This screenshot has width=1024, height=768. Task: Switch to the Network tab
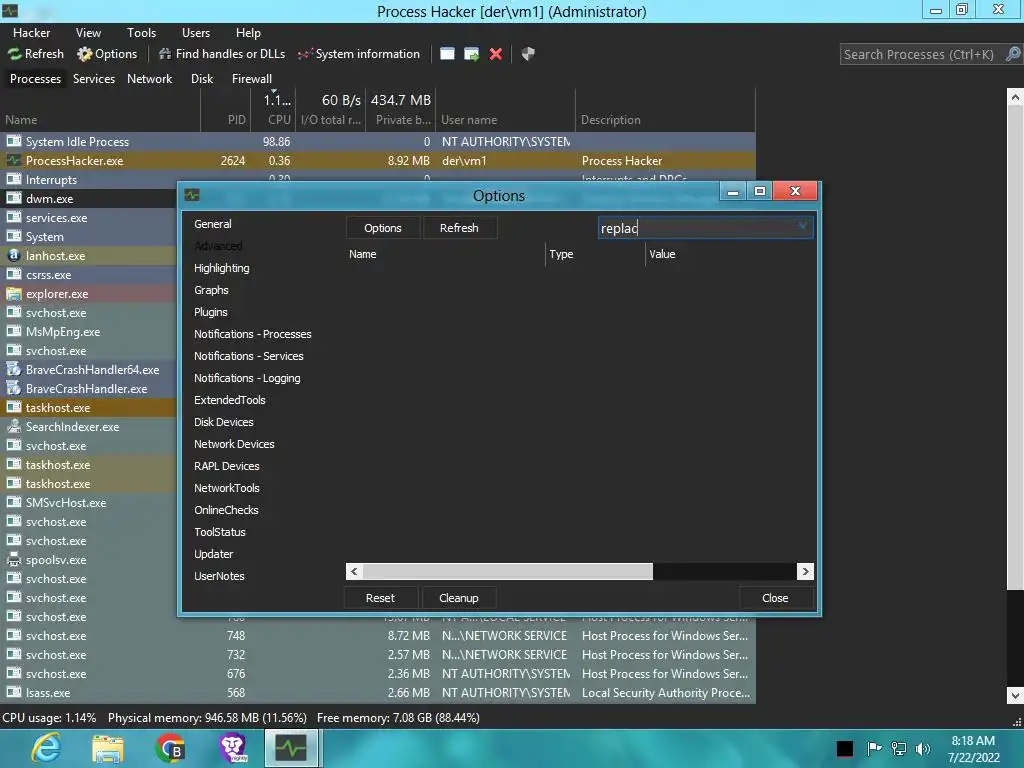[x=150, y=79]
